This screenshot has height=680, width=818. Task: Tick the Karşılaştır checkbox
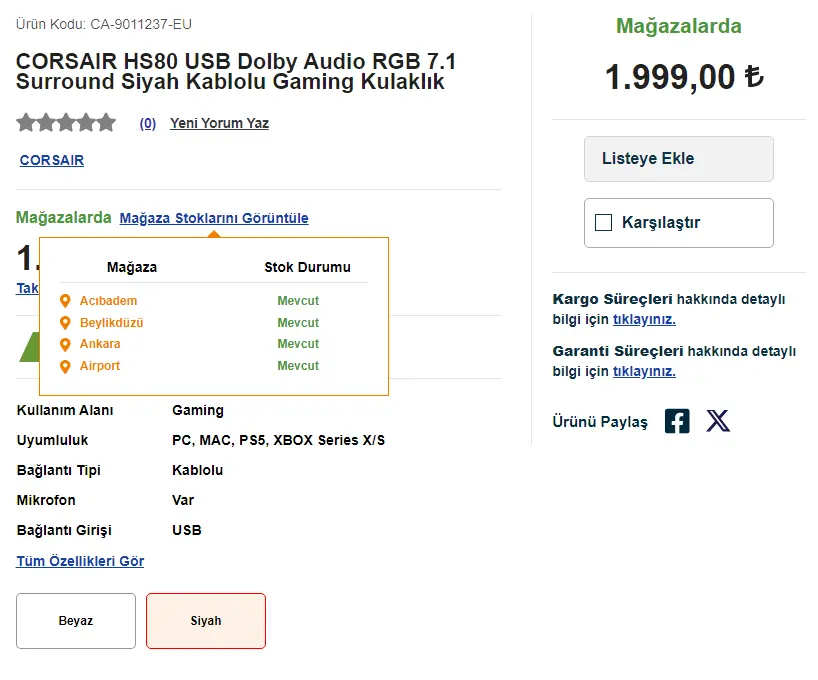603,222
